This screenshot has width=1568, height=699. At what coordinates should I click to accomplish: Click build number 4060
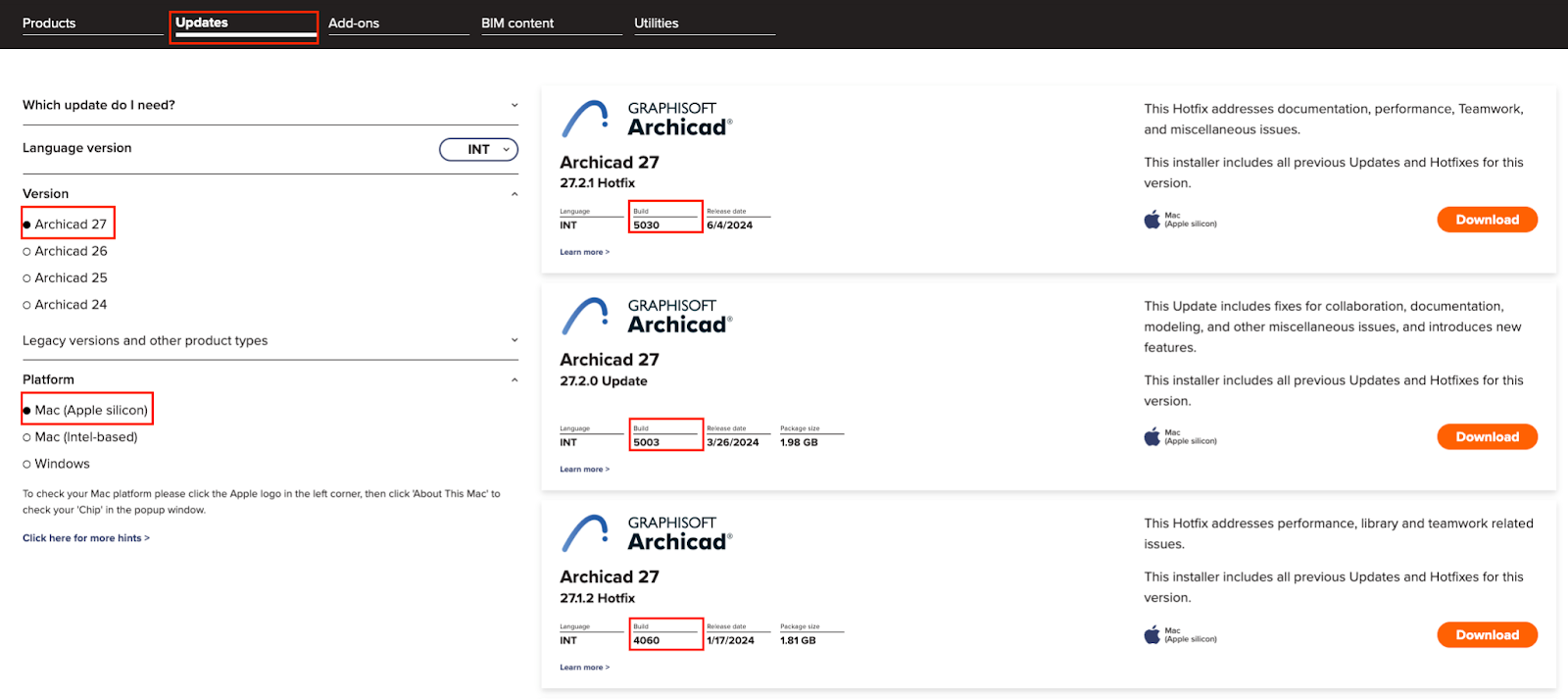[x=646, y=641]
